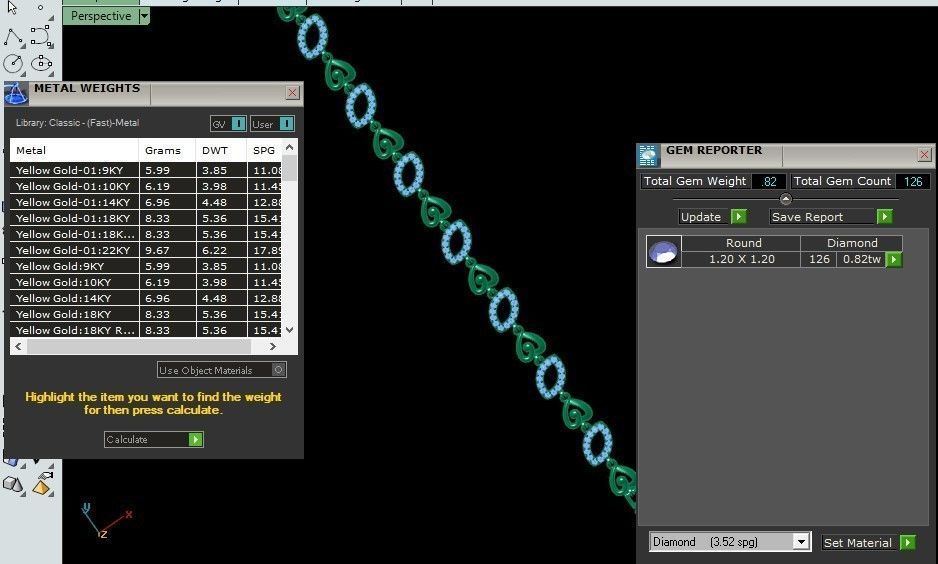Click the metal table right scroll arrow

pyautogui.click(x=273, y=346)
